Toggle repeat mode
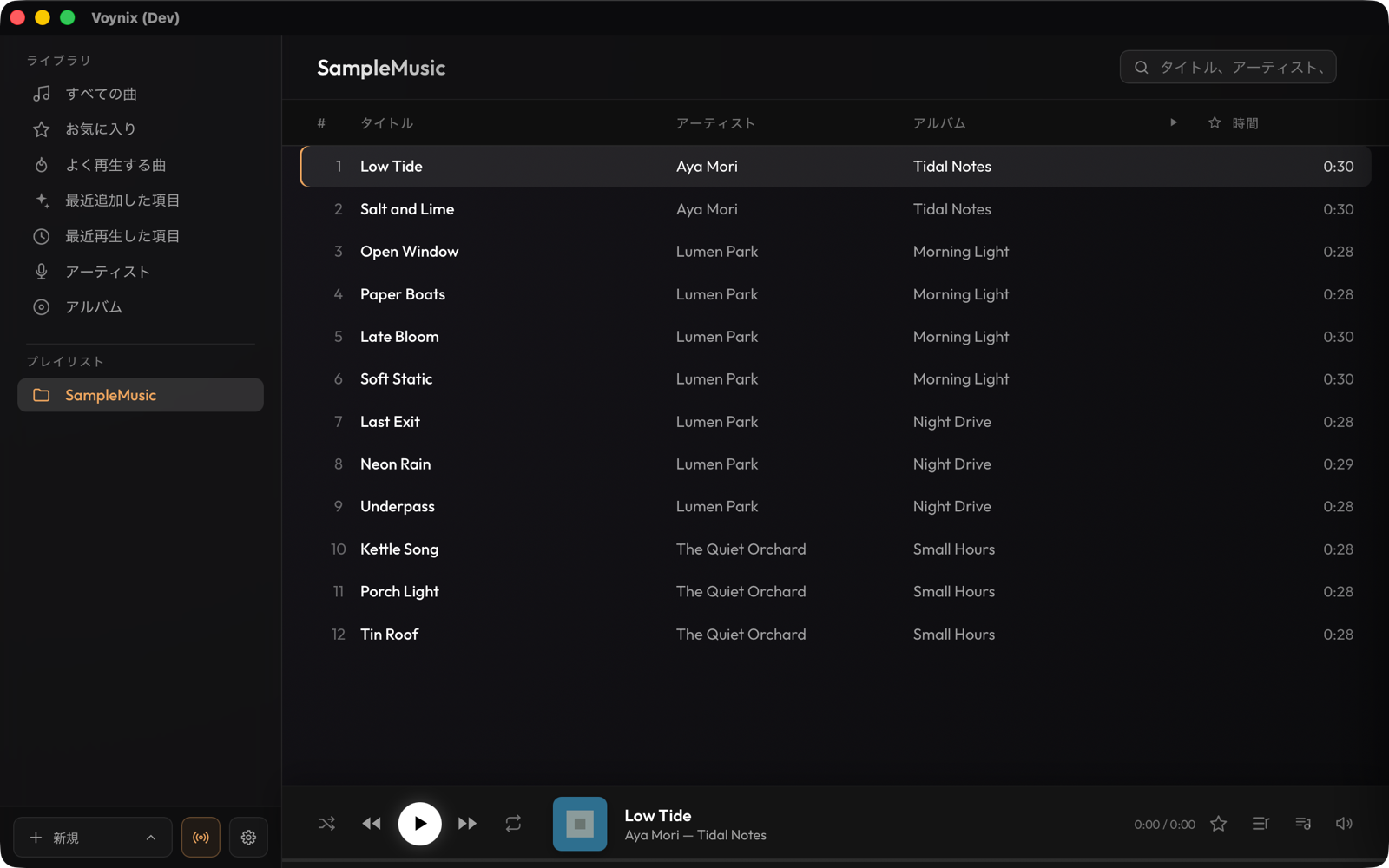Viewport: 1389px width, 868px height. 513,823
